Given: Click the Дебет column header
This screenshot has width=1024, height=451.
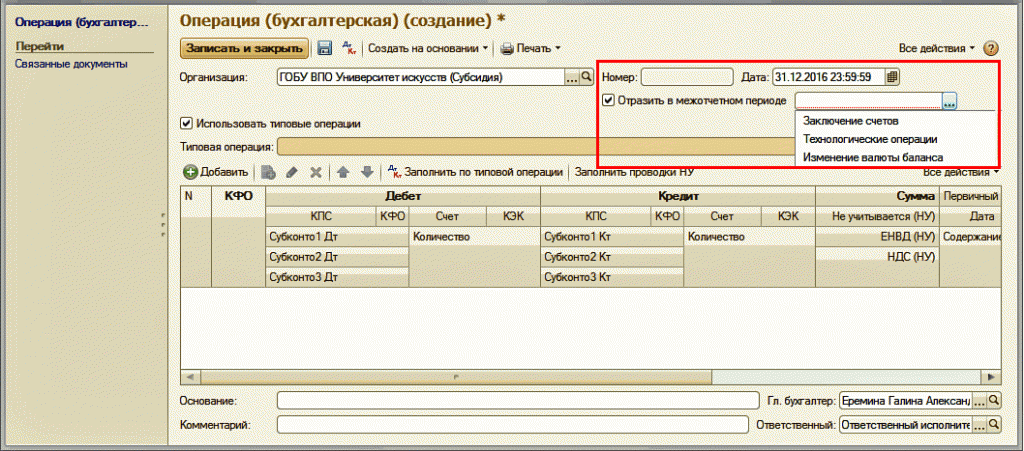Looking at the screenshot, I should (x=403, y=195).
